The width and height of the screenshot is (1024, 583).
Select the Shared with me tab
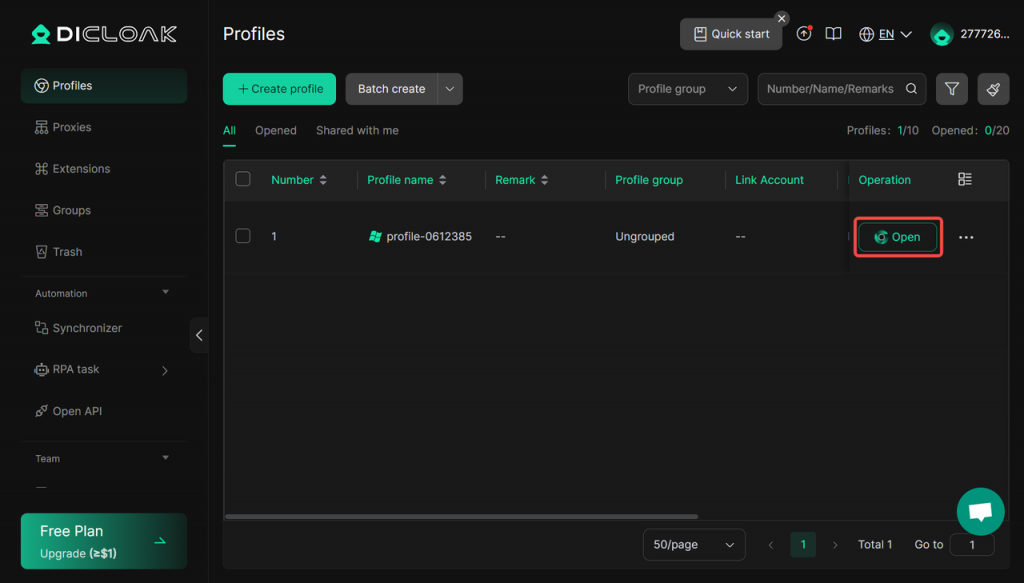357,131
